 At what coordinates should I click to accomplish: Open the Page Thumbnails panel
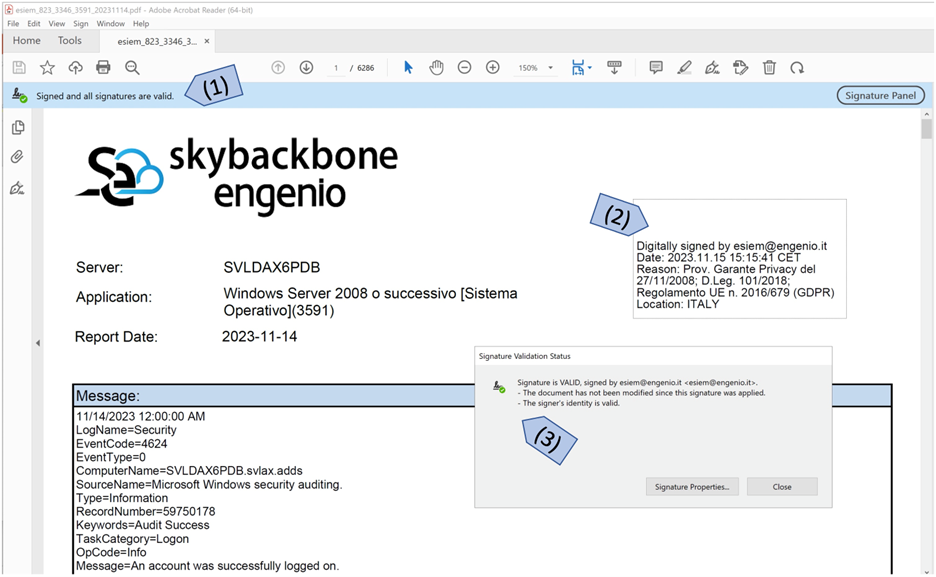point(17,127)
